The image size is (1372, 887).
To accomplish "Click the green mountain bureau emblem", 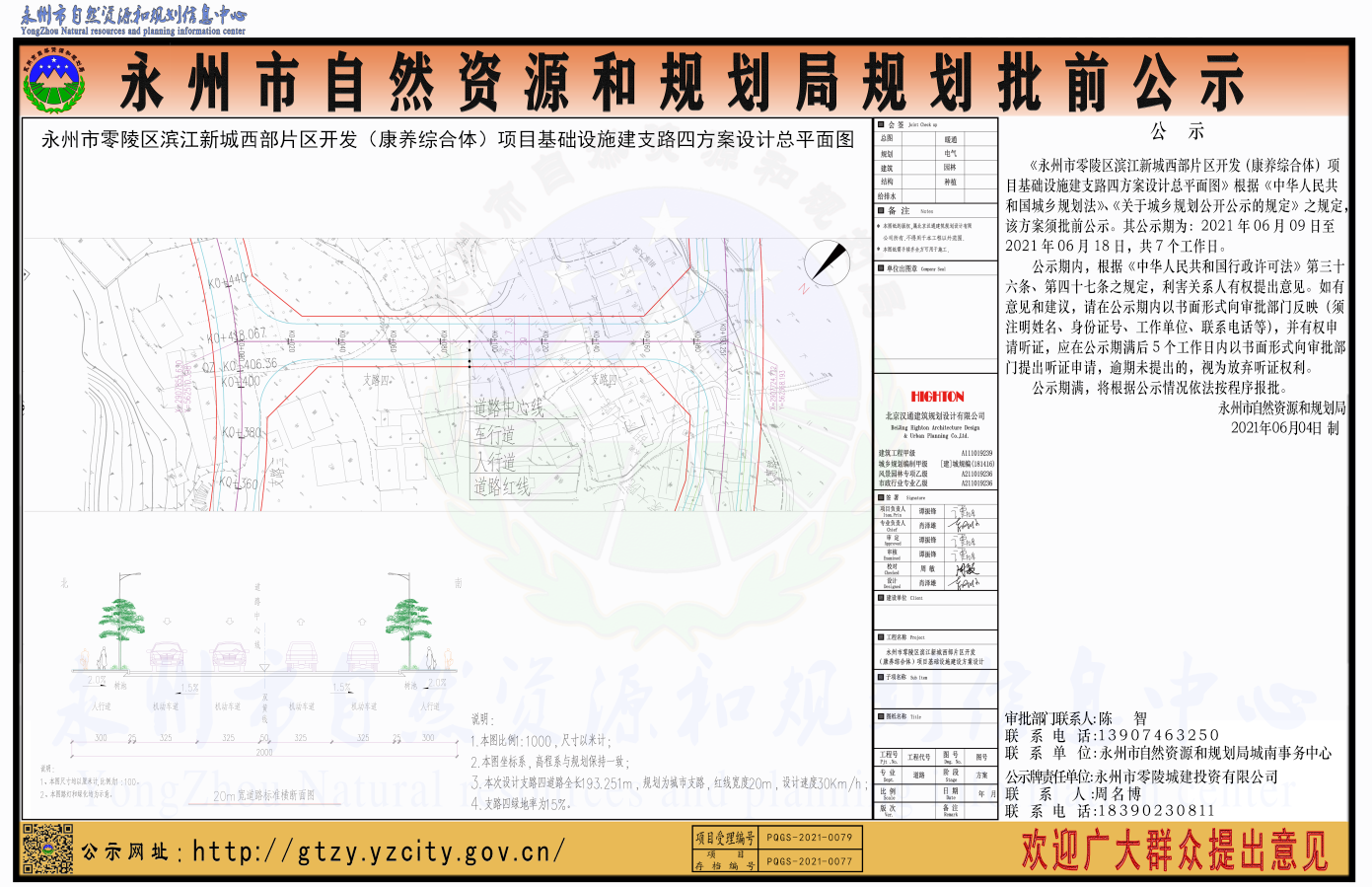I will click(53, 81).
